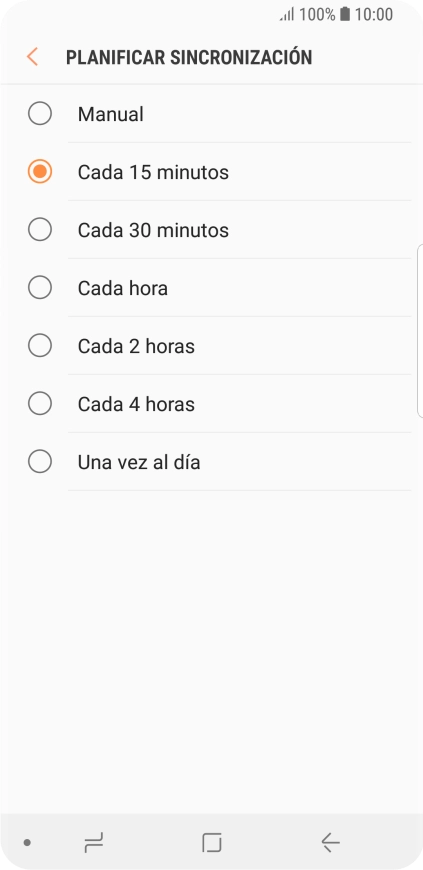Screen dimensions: 423x870
Task: Tap the 10:00 clock in status bar
Action: tap(374, 14)
